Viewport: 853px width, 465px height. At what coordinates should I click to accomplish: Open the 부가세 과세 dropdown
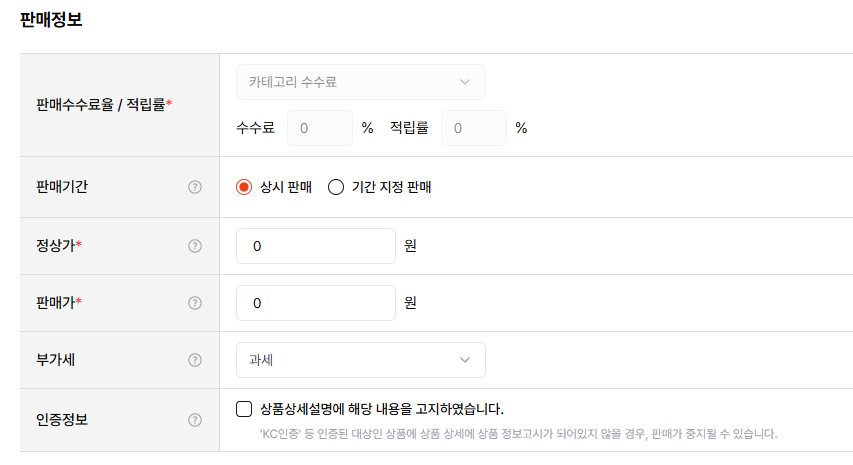click(x=360, y=360)
